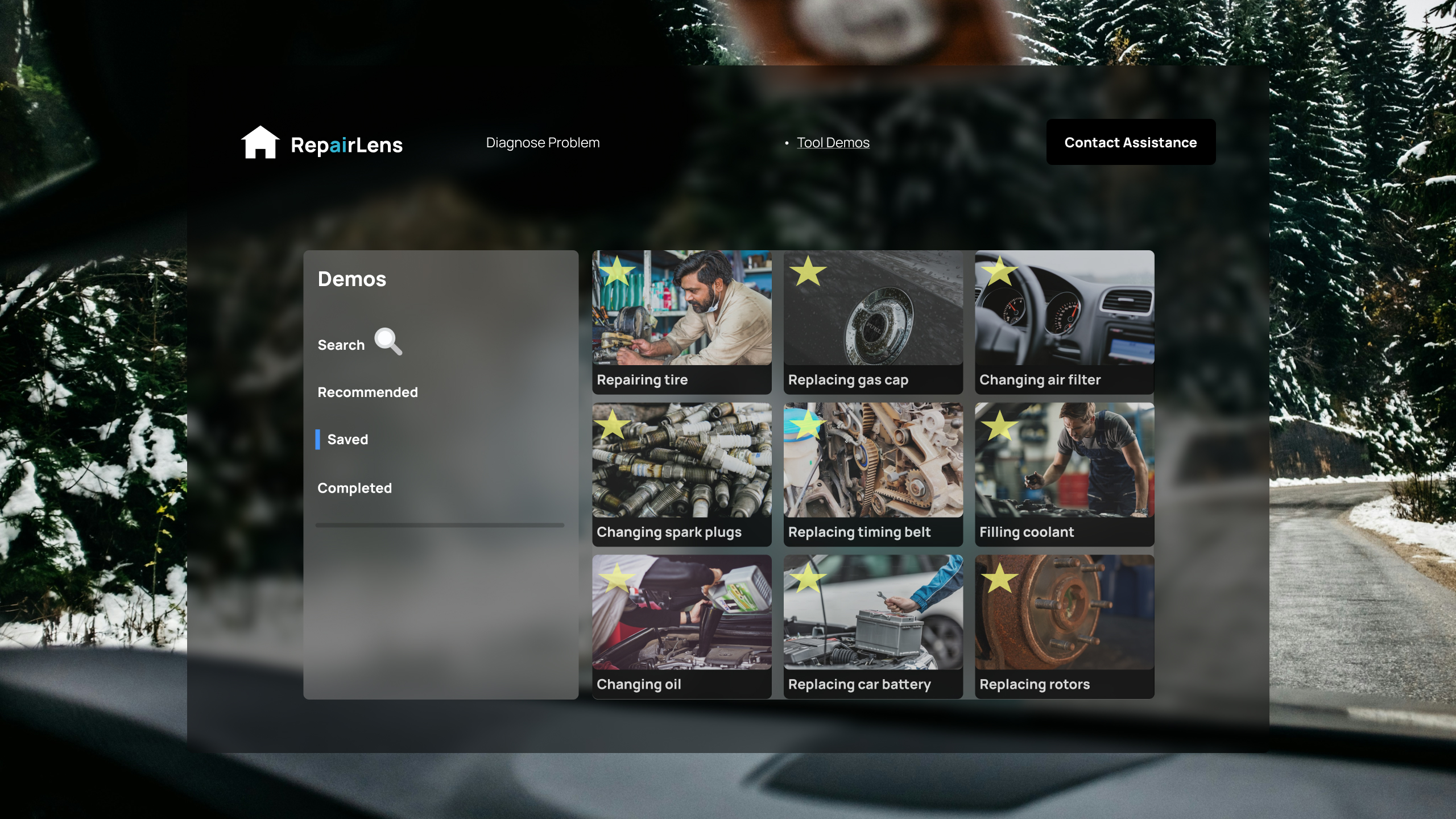Select the Saved demos category
The width and height of the screenshot is (1456, 819).
(348, 440)
